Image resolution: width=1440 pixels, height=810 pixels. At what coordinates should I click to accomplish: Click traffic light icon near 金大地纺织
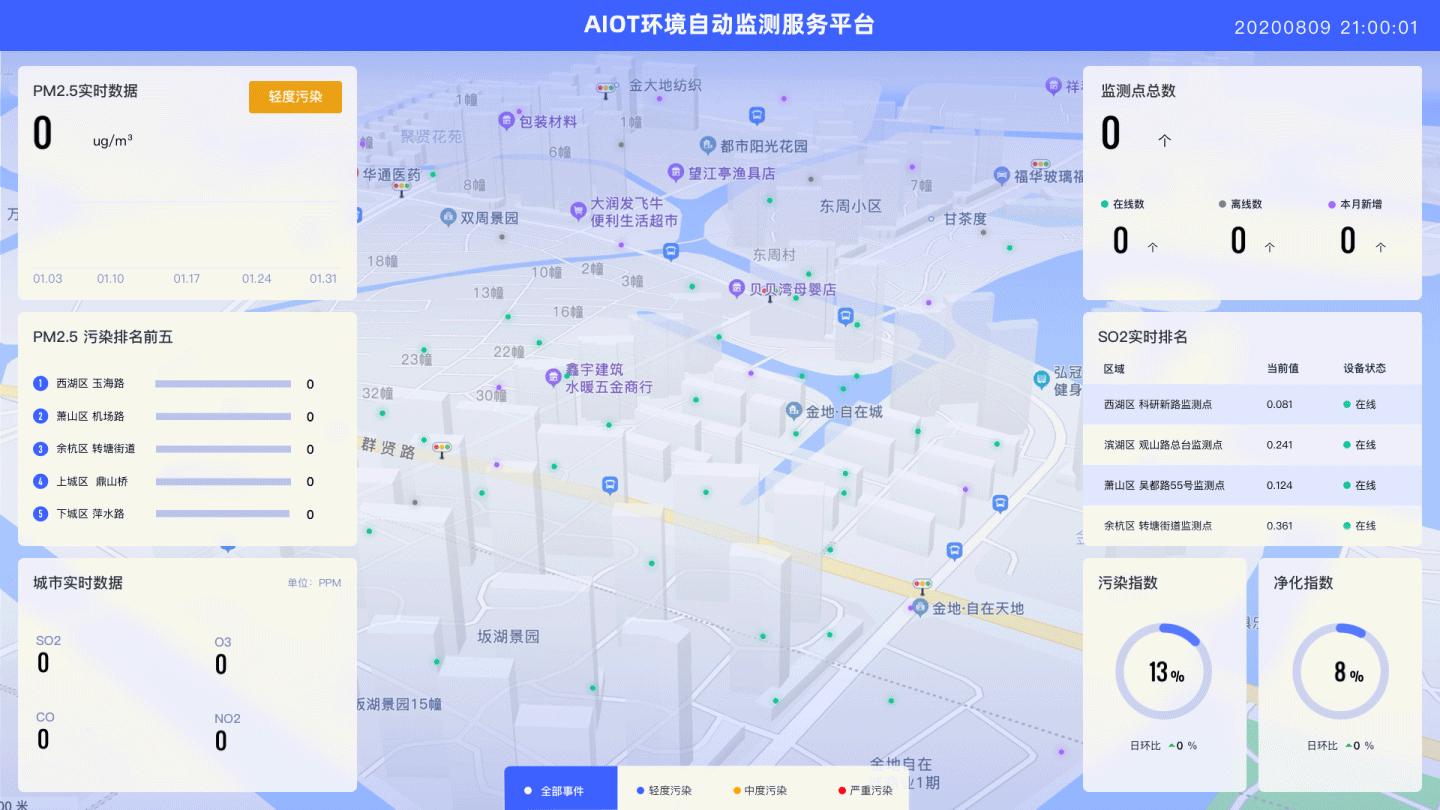click(x=605, y=91)
